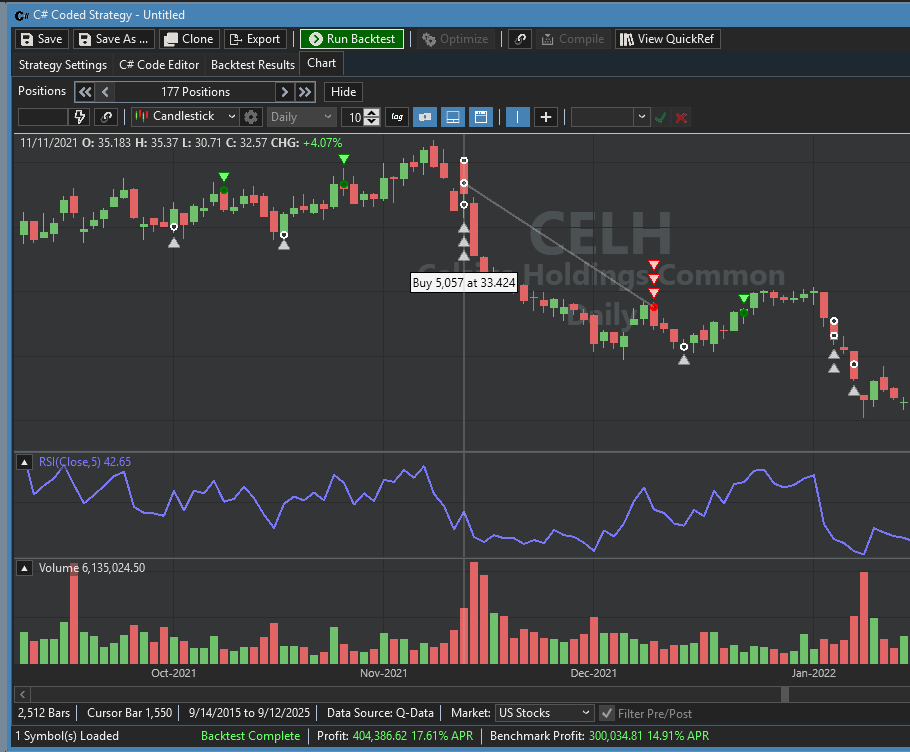910x752 pixels.
Task: Switch to the Backtest Results tab
Action: [x=252, y=65]
